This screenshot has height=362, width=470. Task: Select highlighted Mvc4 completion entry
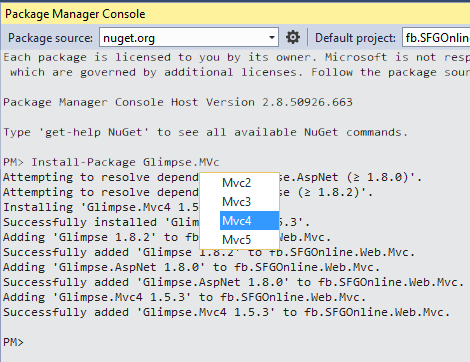(249, 220)
